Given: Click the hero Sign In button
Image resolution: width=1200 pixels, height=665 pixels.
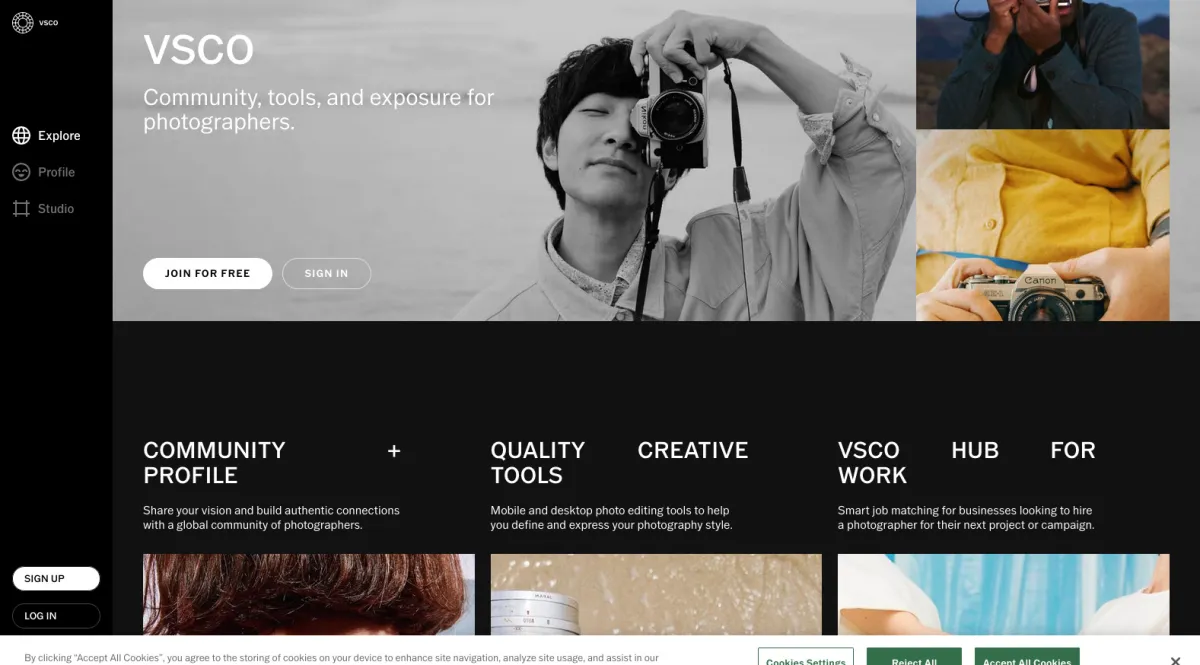Looking at the screenshot, I should tap(326, 273).
